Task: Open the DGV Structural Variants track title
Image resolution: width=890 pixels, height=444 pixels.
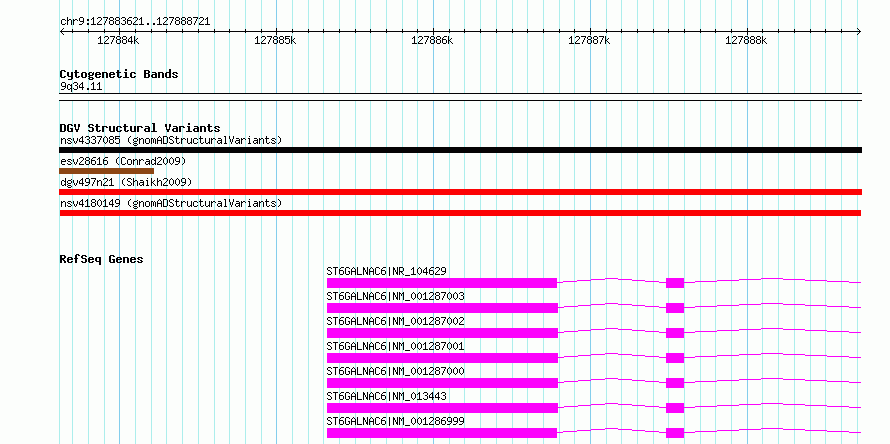Action: coord(140,128)
